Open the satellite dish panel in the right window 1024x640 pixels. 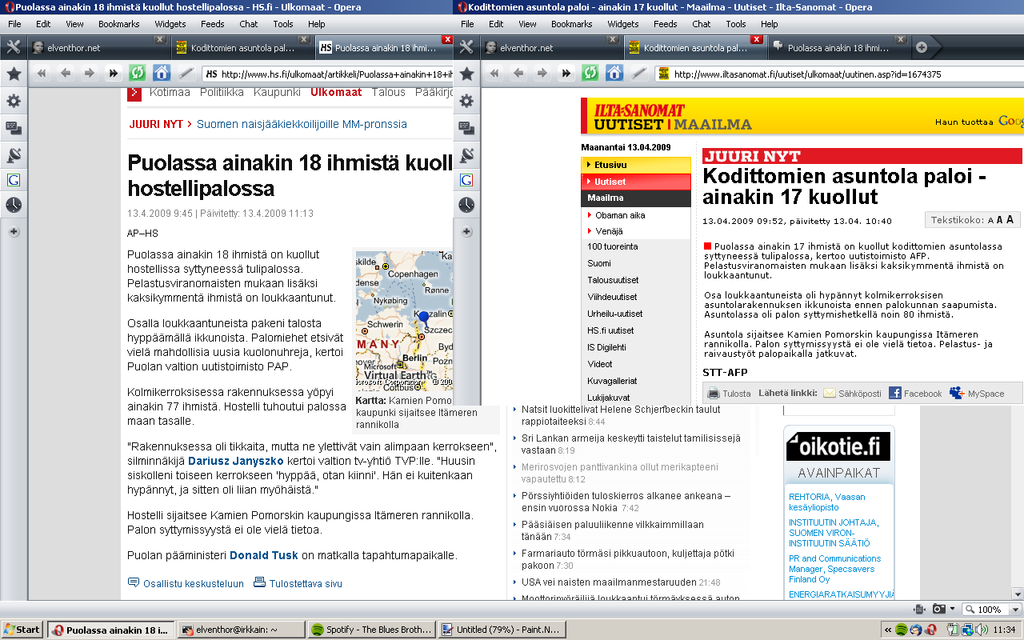click(x=466, y=154)
